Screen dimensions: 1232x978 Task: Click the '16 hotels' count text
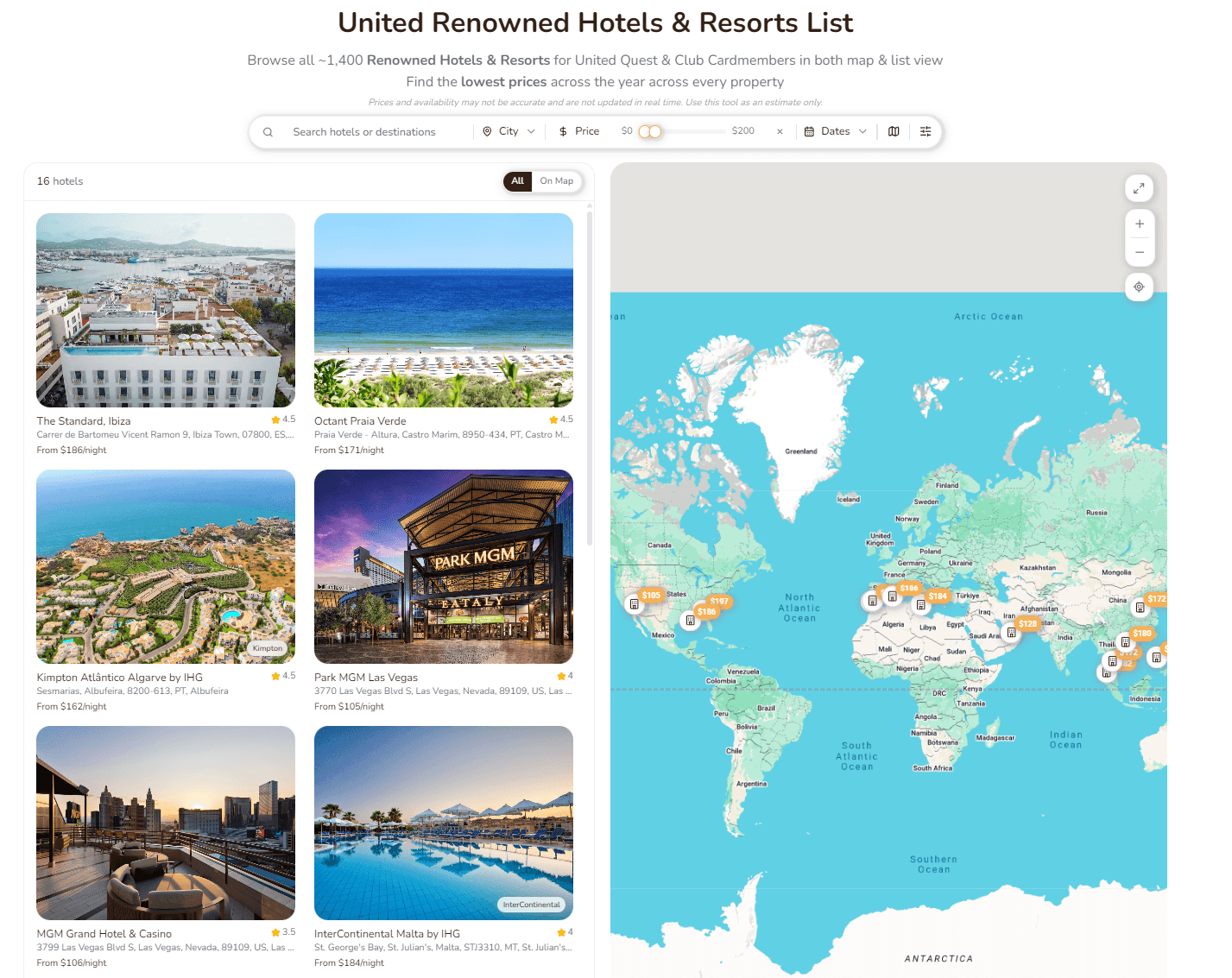pos(60,181)
